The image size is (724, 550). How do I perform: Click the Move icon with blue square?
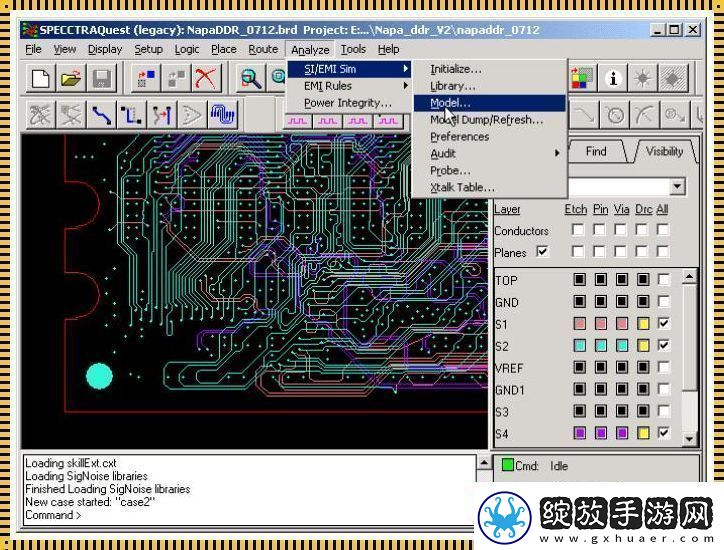tap(146, 79)
